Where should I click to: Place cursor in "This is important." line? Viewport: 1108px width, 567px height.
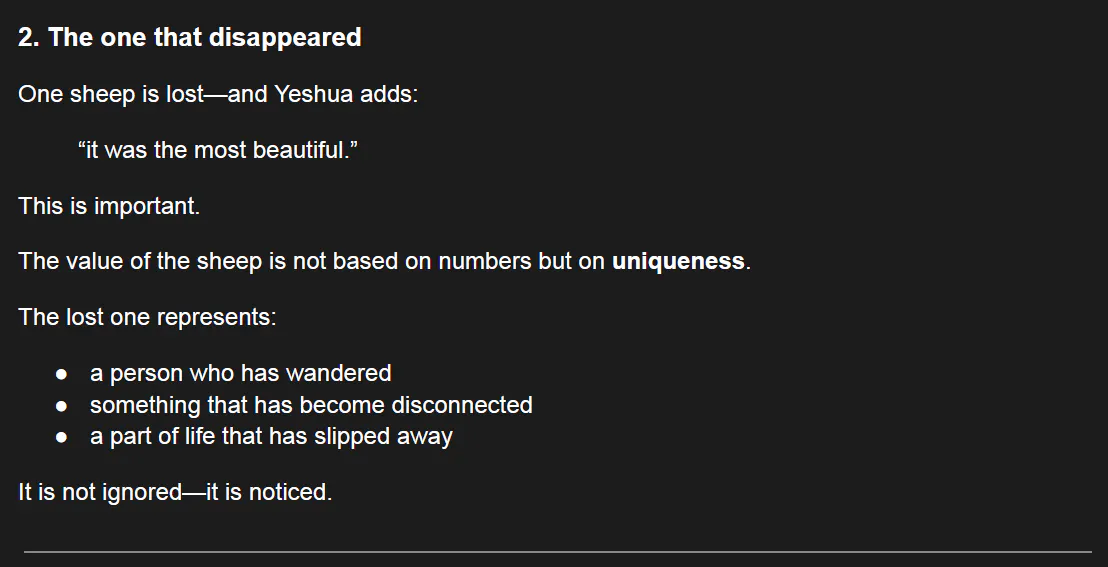(x=109, y=207)
